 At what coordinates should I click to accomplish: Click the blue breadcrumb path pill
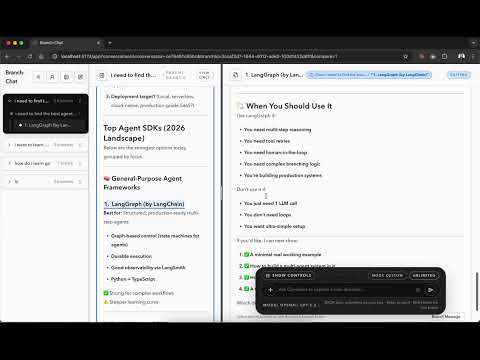(x=369, y=75)
